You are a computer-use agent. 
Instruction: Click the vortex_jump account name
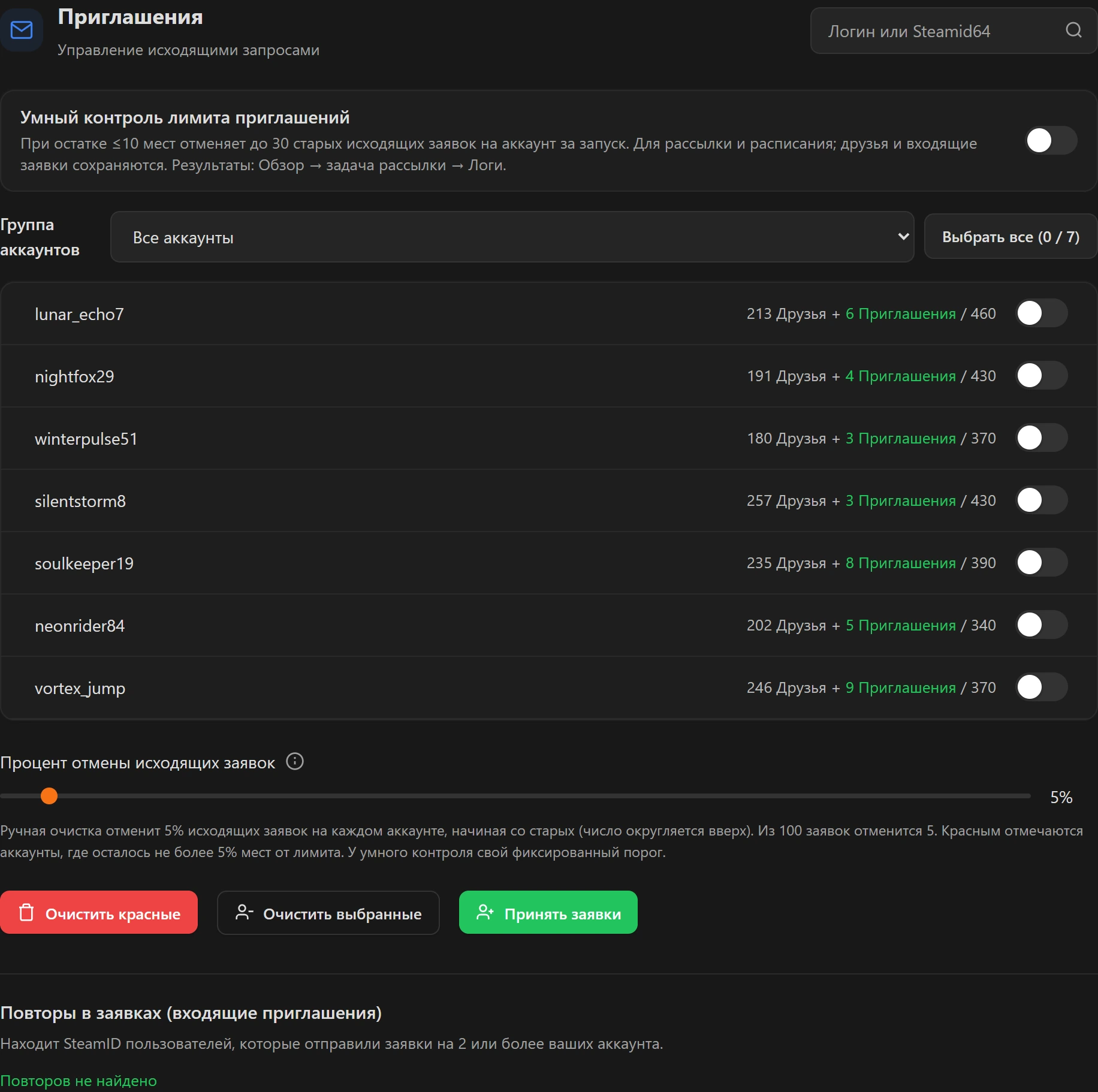(x=80, y=688)
